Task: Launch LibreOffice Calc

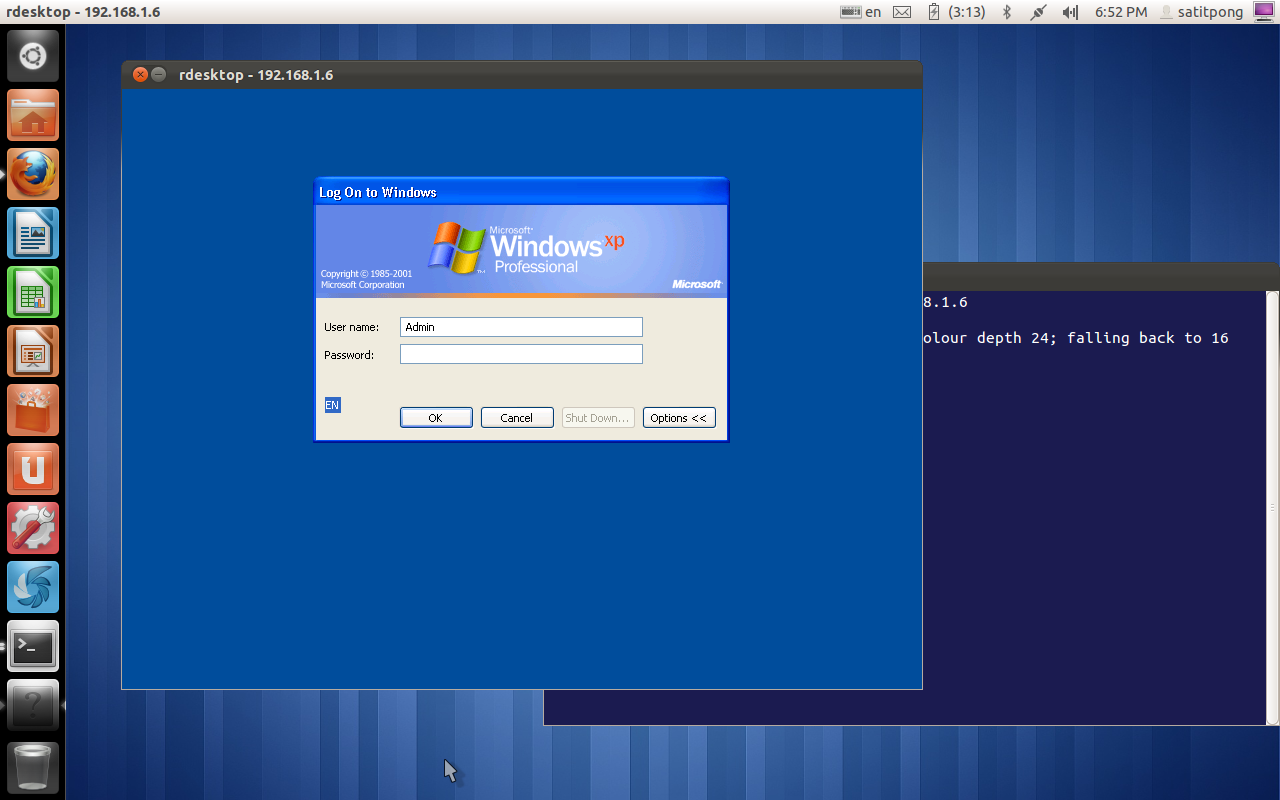Action: click(32, 292)
